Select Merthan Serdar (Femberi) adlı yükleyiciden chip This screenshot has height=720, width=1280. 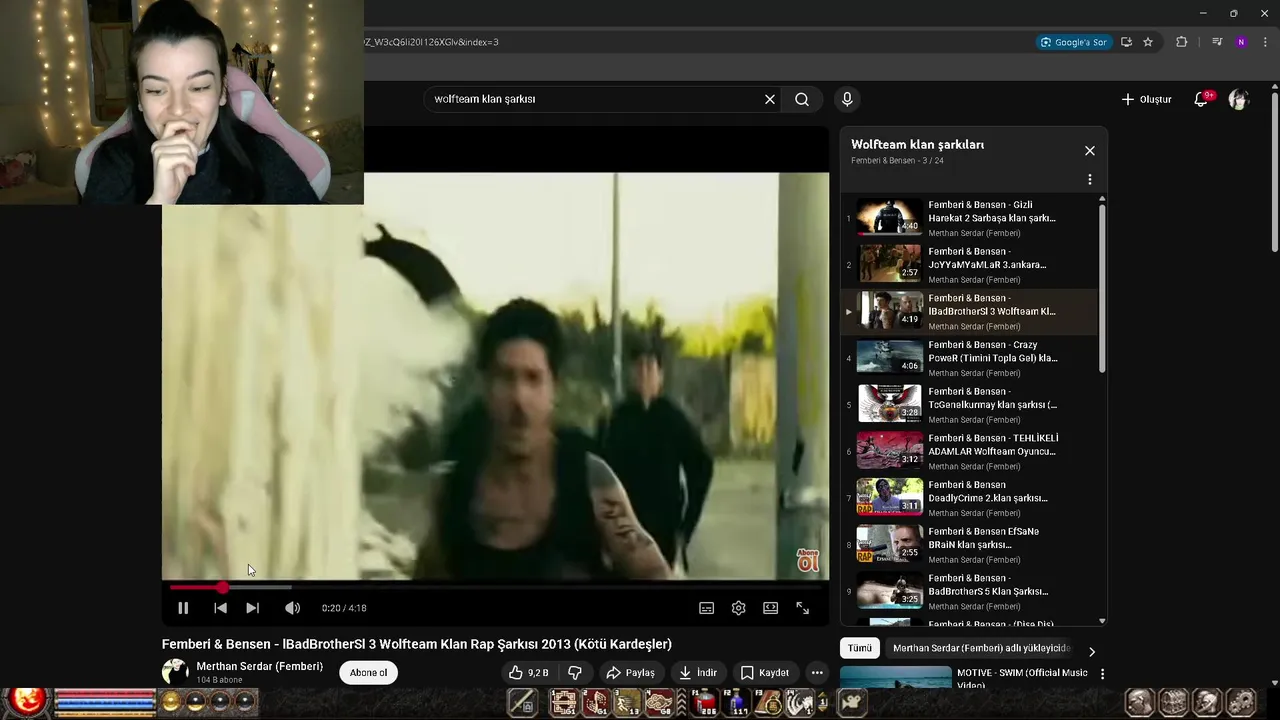click(981, 648)
